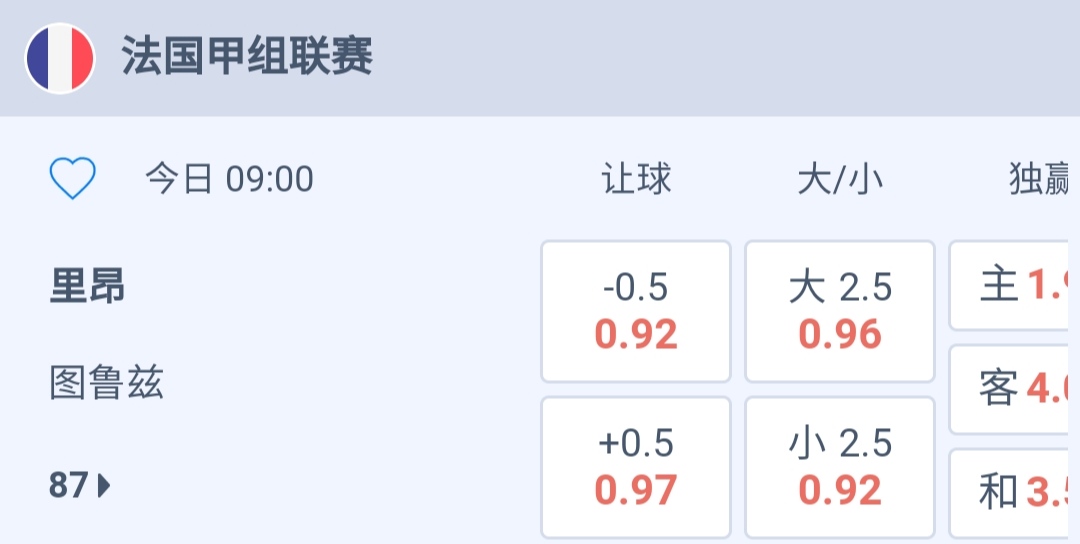Select the 独赢 moneyline column header
The width and height of the screenshot is (1080, 544).
coord(1042,179)
